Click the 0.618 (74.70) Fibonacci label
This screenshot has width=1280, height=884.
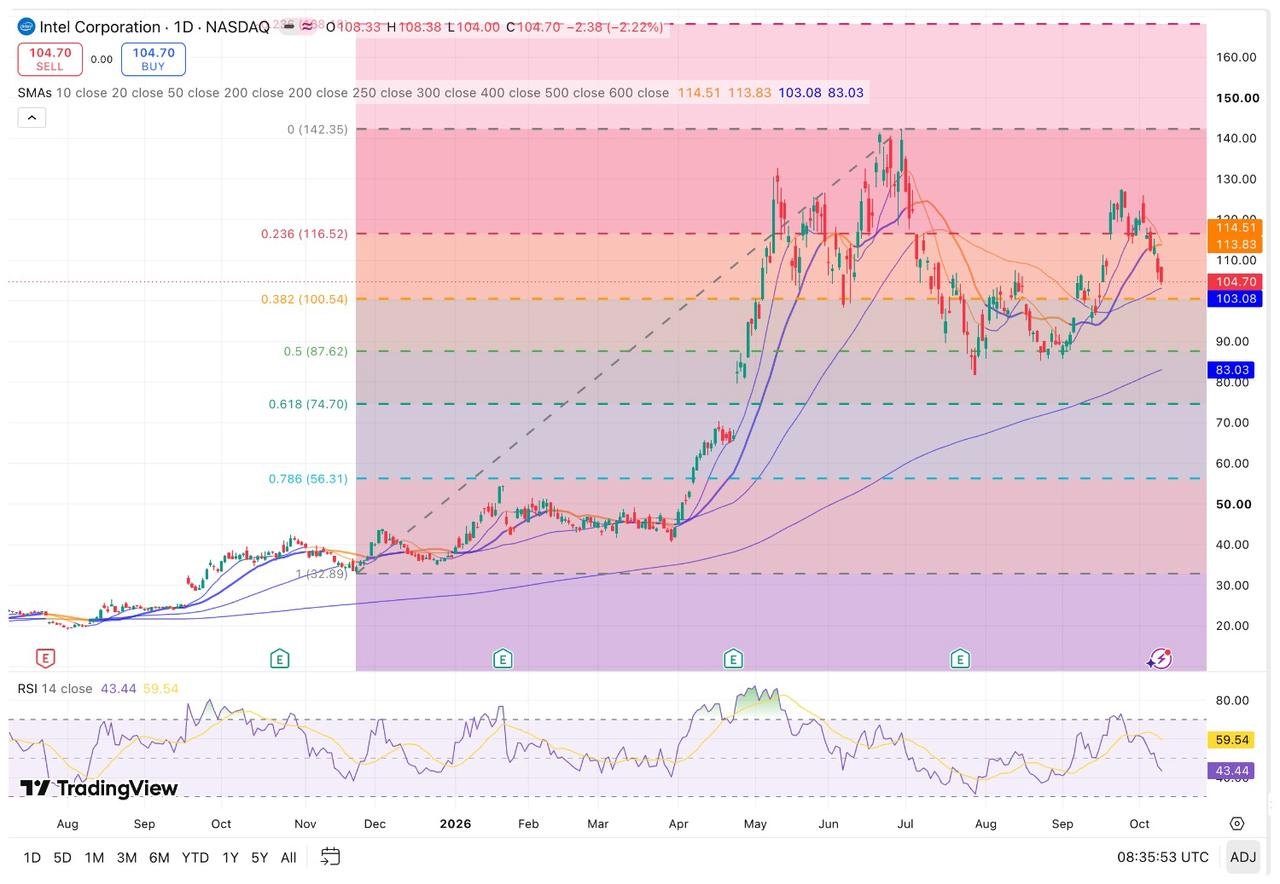(x=308, y=404)
